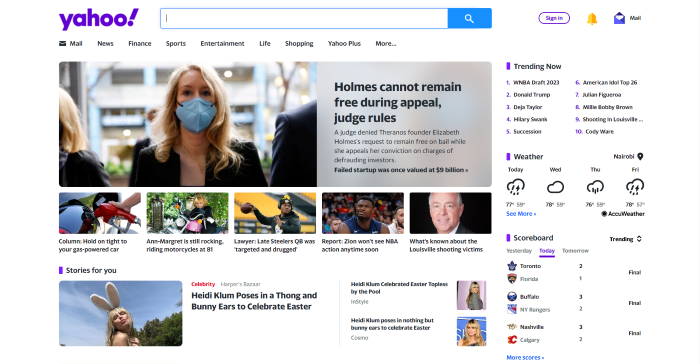Click the Yahoo logo

[x=99, y=19]
